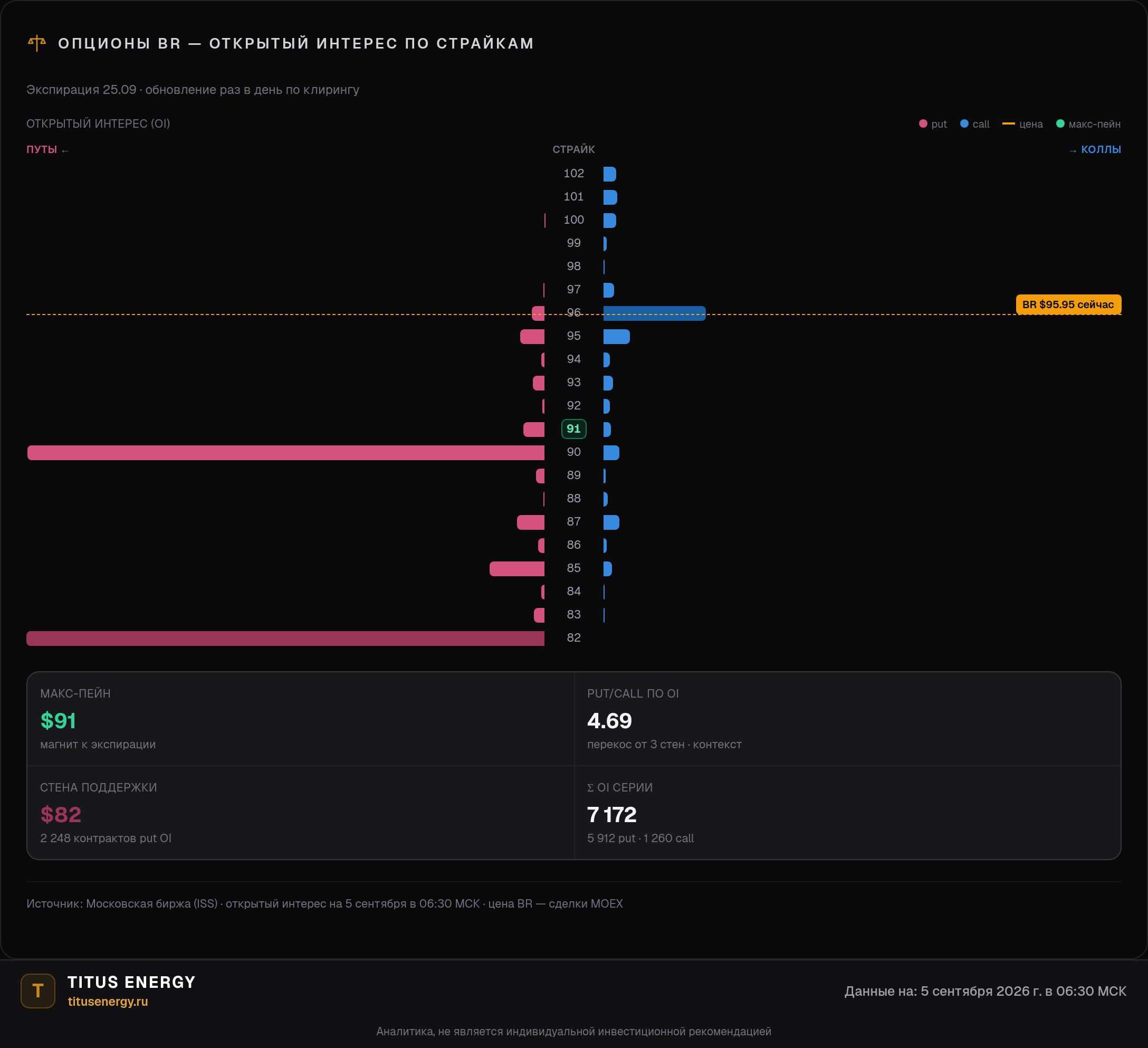Screen dimensions: 1148x1048
Task: Click the BR $95.95 сейчас price badge
Action: pos(1068,304)
